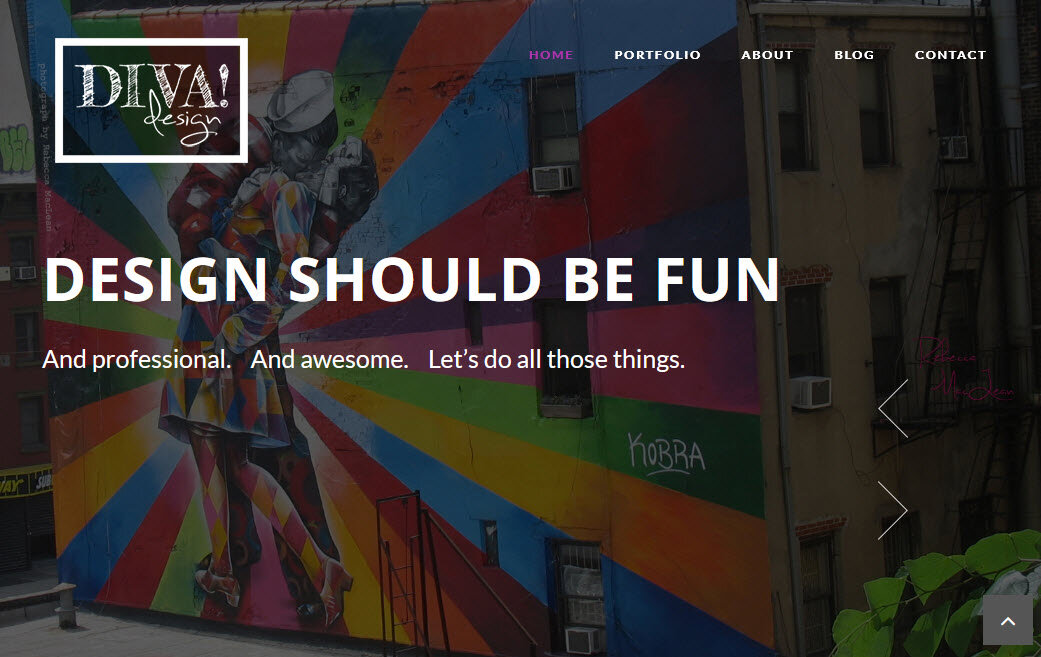Click the 'And professional.' subtitle text

[137, 360]
